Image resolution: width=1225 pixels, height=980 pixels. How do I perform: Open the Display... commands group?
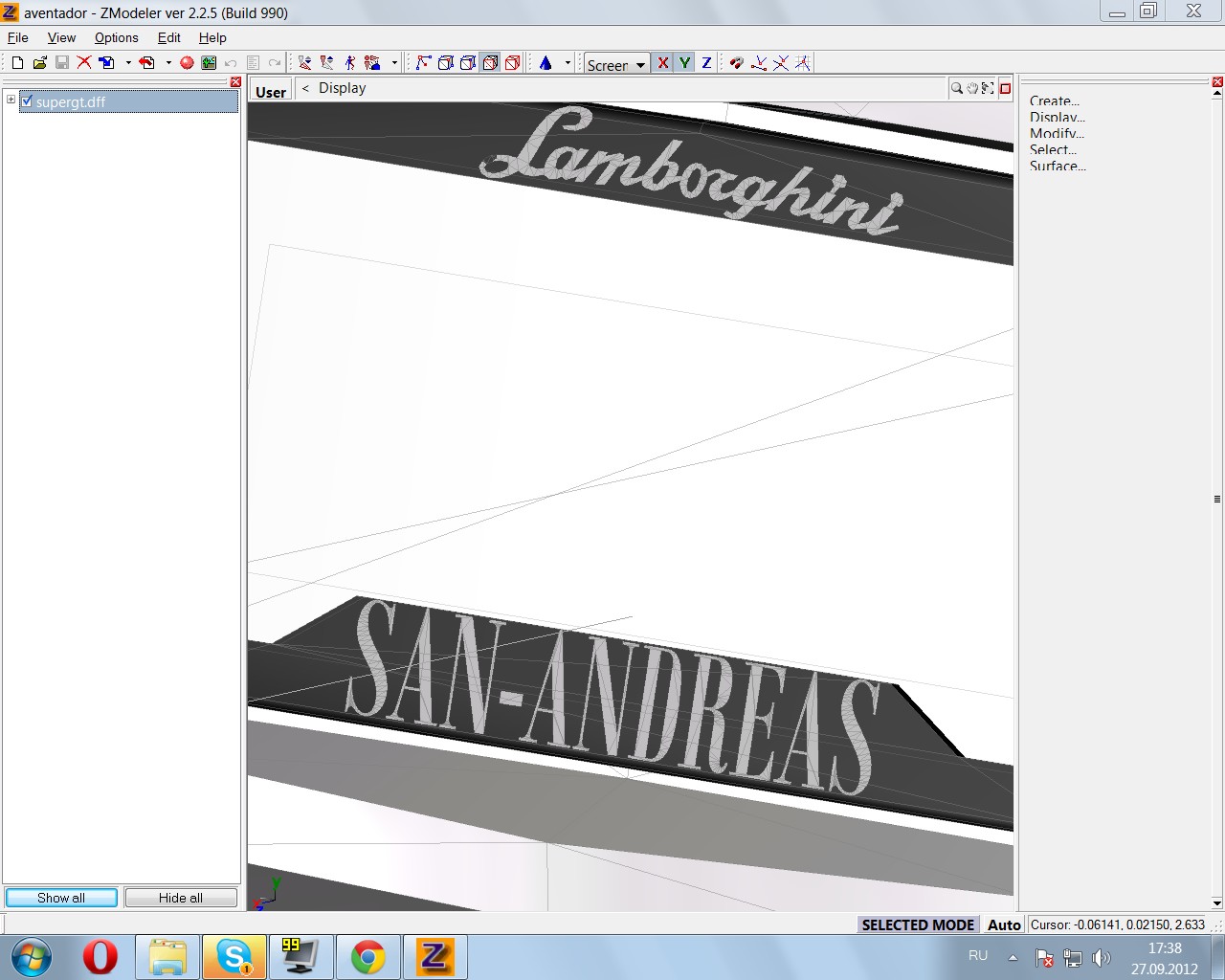[1057, 117]
